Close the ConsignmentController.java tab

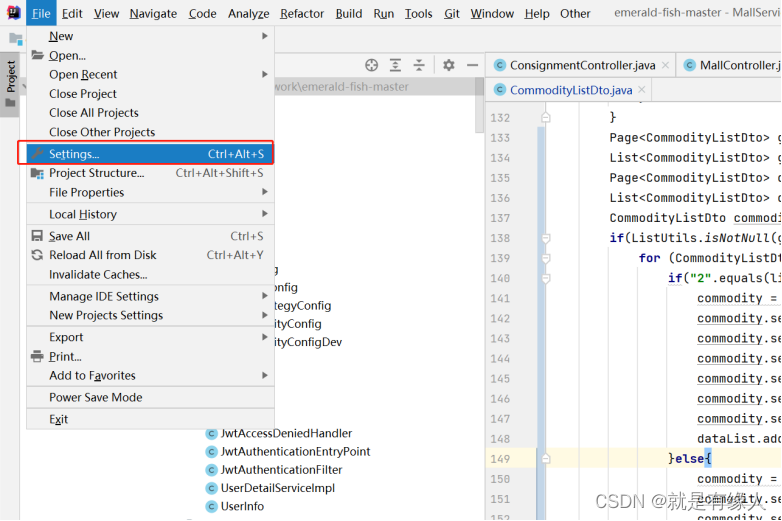tap(665, 65)
